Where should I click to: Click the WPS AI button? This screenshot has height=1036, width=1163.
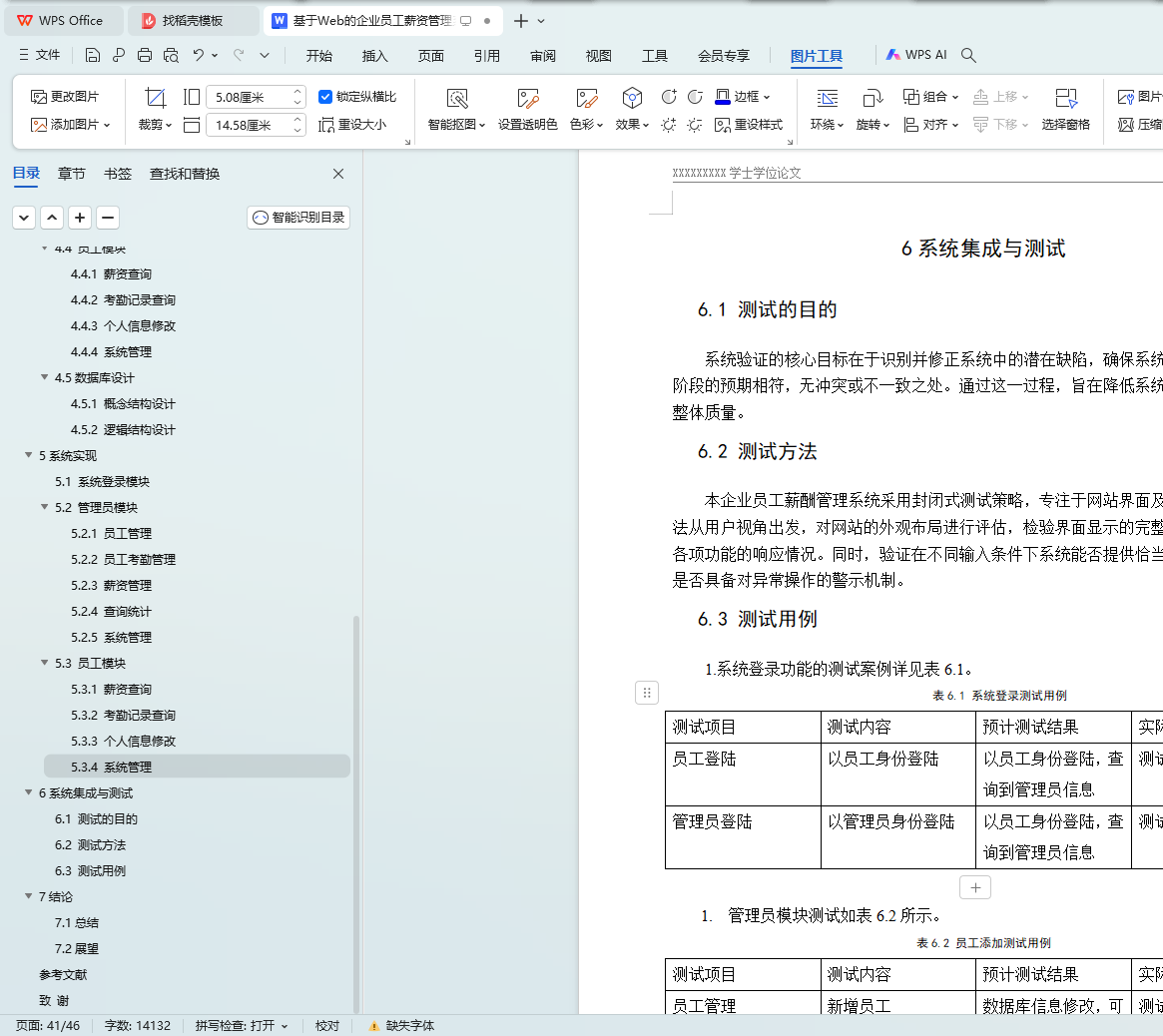coord(916,55)
